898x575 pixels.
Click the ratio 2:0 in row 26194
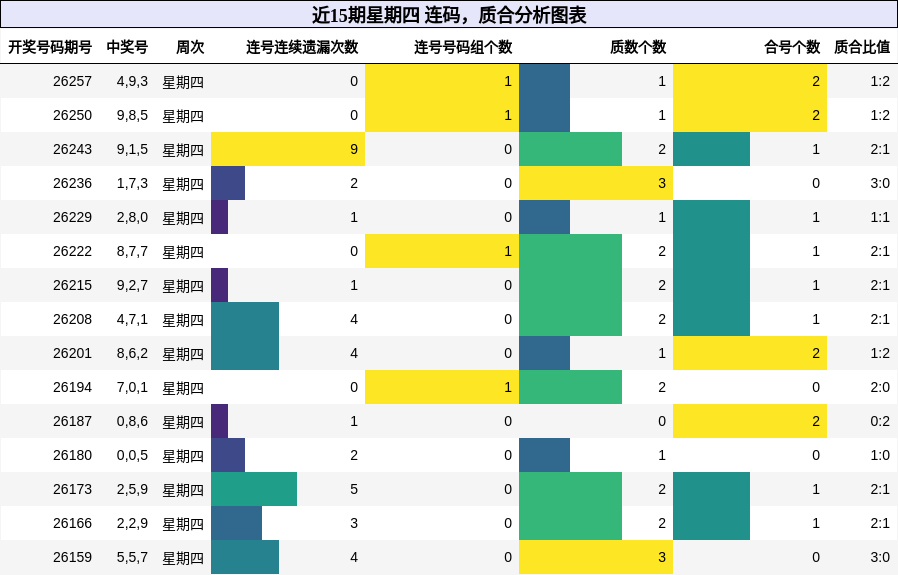pos(880,387)
